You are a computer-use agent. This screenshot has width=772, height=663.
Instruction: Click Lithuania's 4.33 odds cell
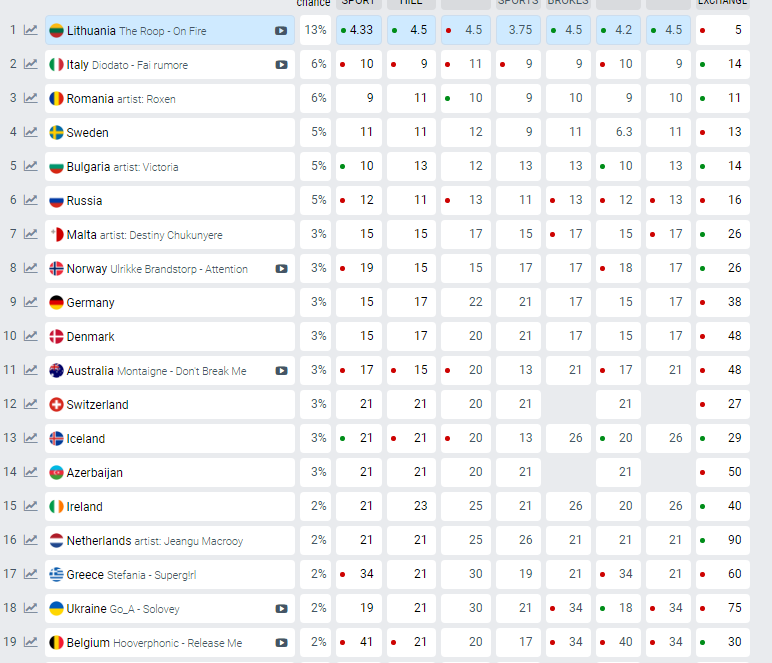pos(358,30)
